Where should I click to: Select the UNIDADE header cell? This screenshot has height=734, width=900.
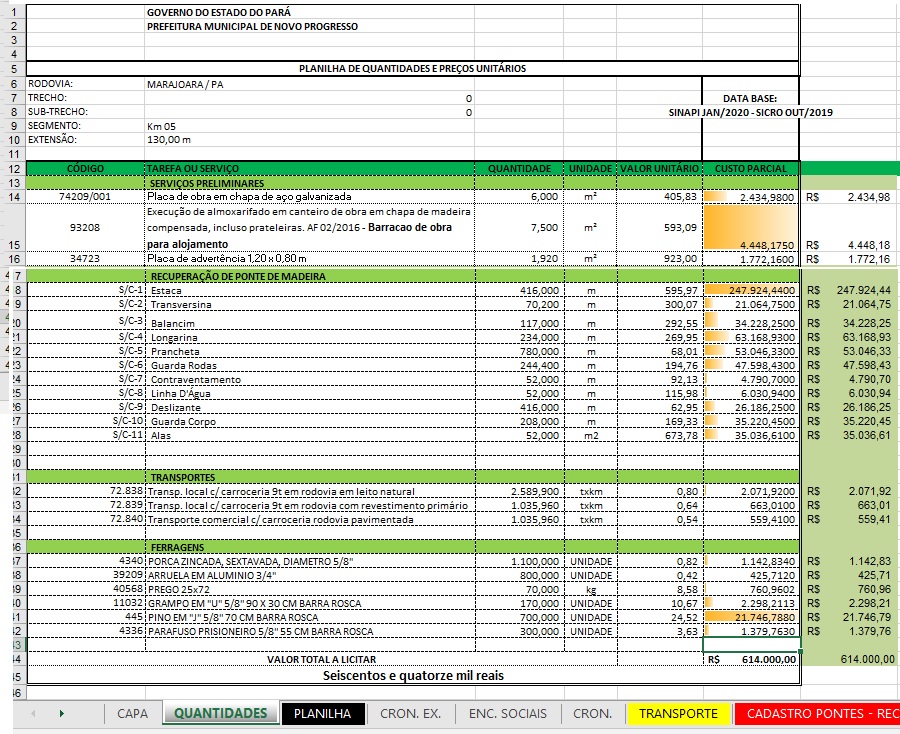pyautogui.click(x=590, y=169)
